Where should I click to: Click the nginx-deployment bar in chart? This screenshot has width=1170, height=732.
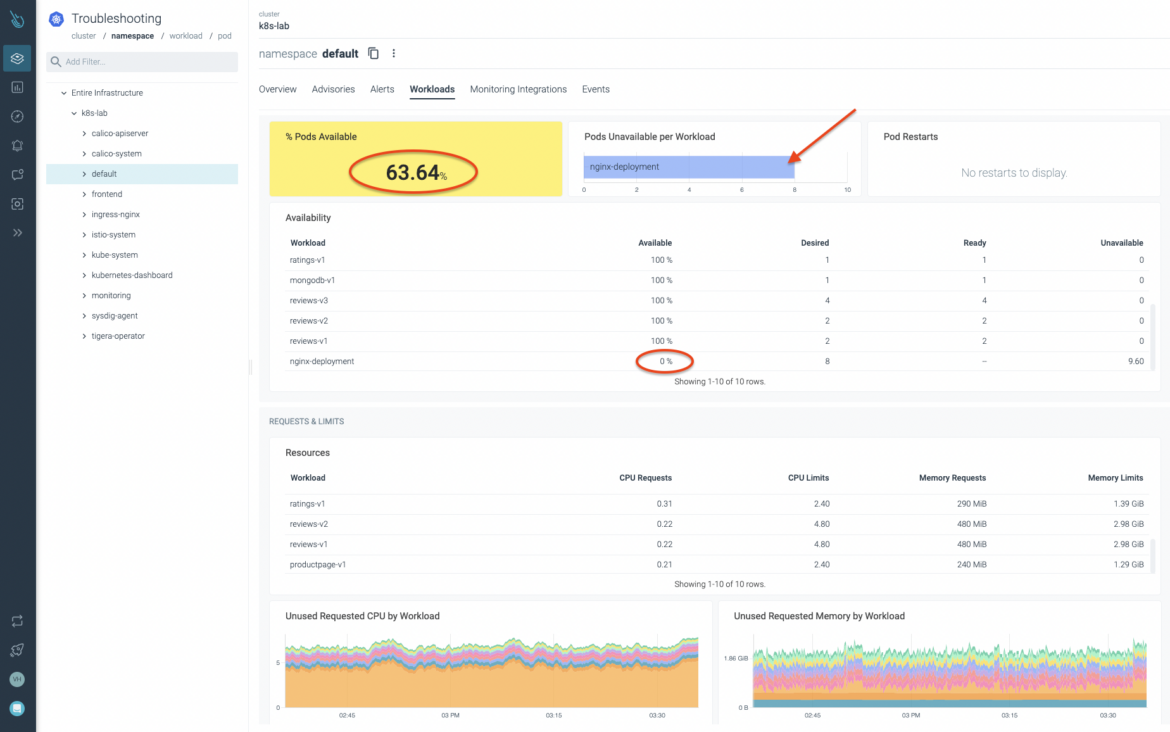click(x=689, y=167)
